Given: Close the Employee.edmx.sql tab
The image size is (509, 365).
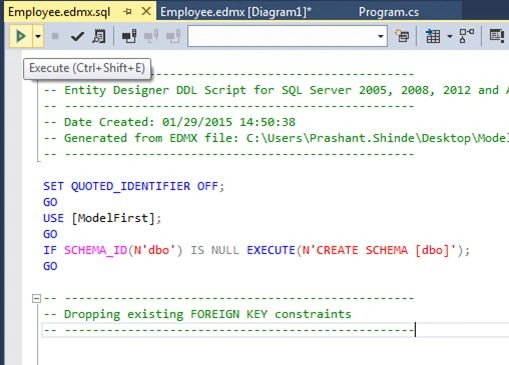Looking at the screenshot, I should coord(146,12).
